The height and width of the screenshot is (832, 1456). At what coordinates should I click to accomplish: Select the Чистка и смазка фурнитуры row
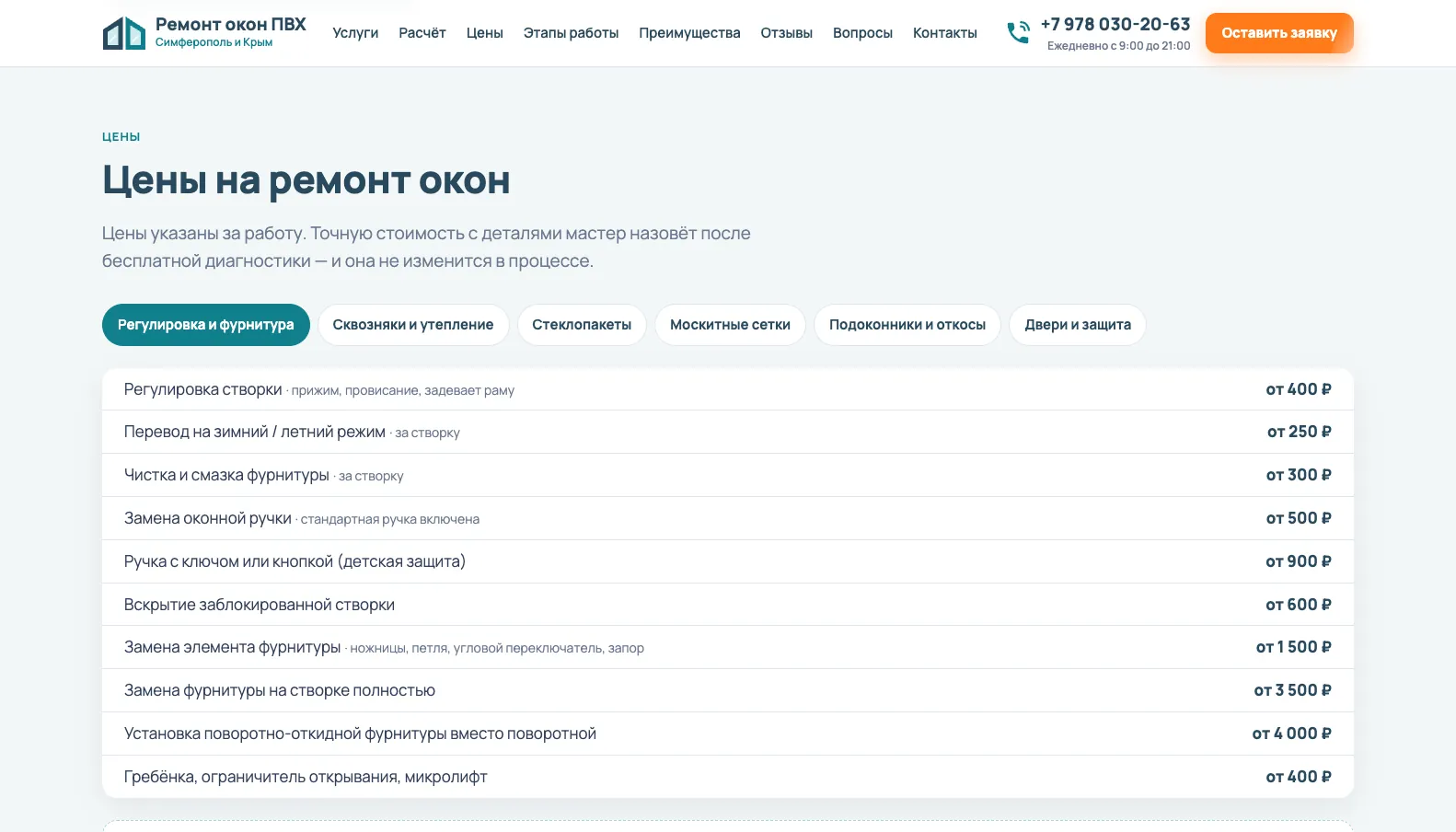[728, 475]
